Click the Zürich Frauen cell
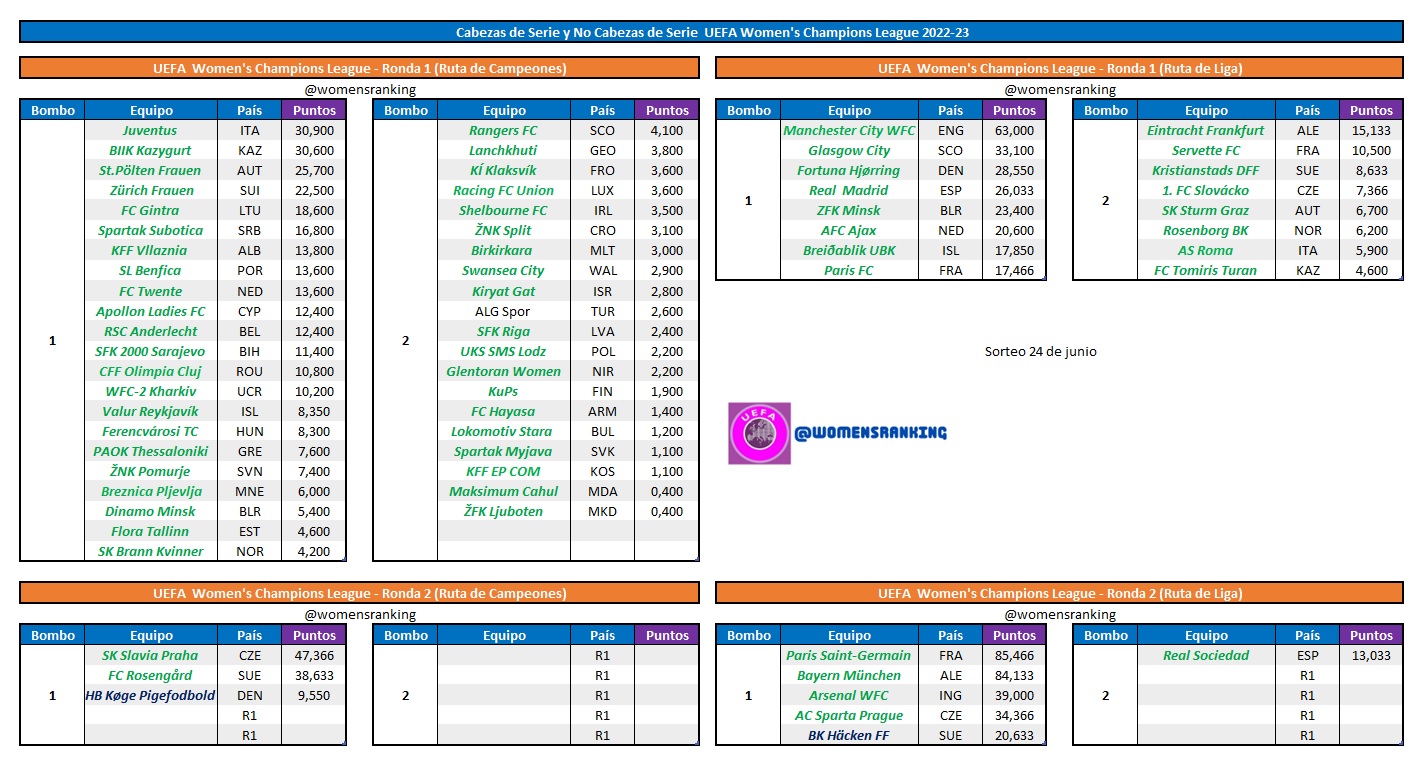This screenshot has height=766, width=1424. click(x=151, y=190)
